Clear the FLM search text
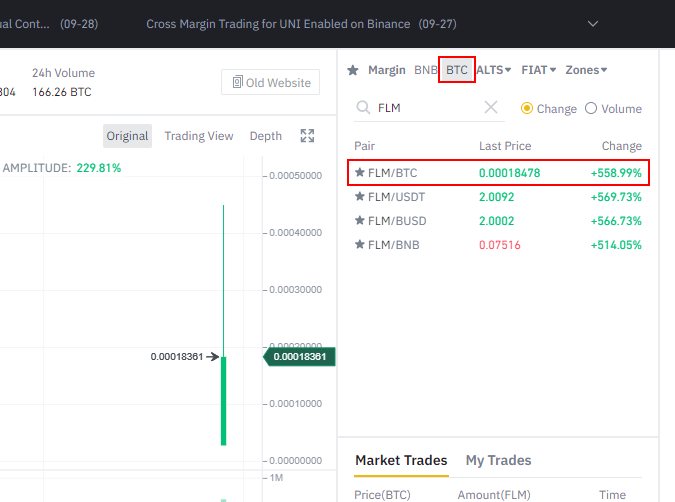This screenshot has height=502, width=675. (491, 108)
